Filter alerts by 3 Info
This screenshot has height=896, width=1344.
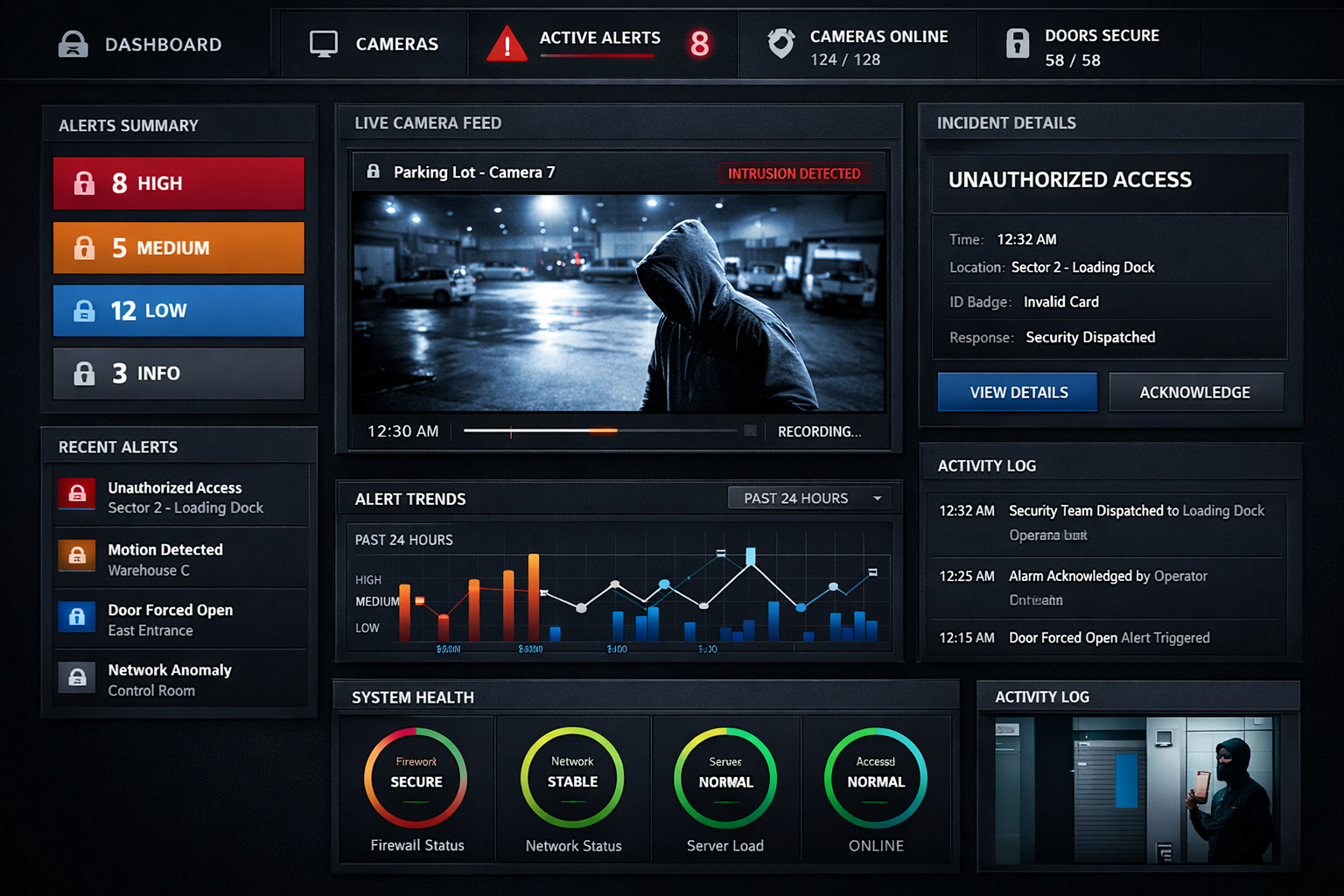178,374
